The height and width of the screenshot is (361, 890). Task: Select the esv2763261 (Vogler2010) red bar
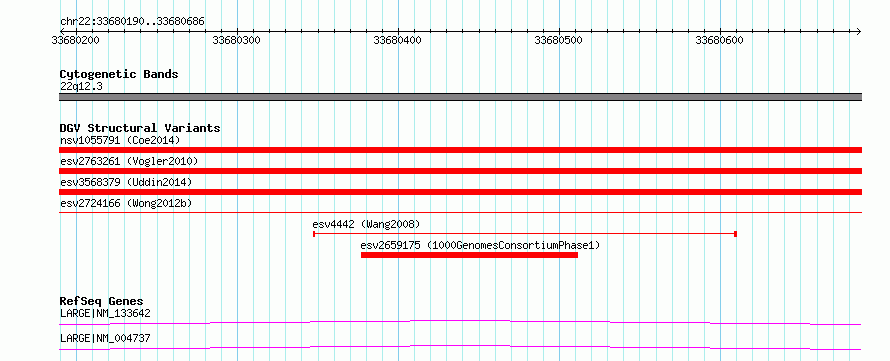tap(460, 171)
